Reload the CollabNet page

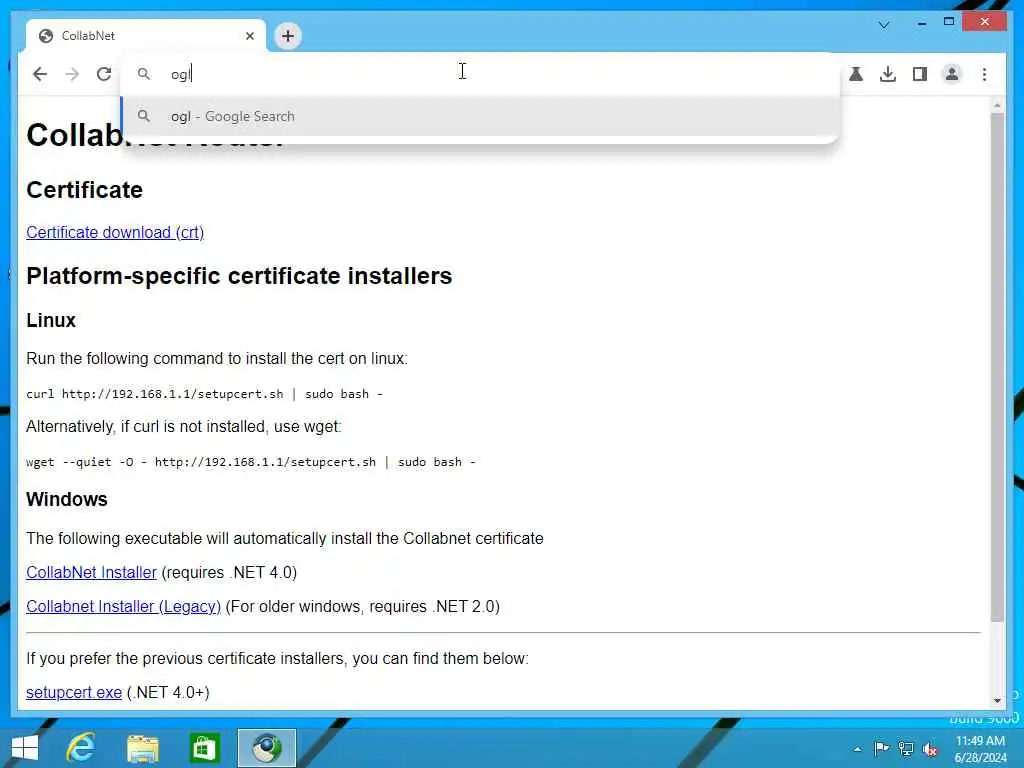coord(104,74)
